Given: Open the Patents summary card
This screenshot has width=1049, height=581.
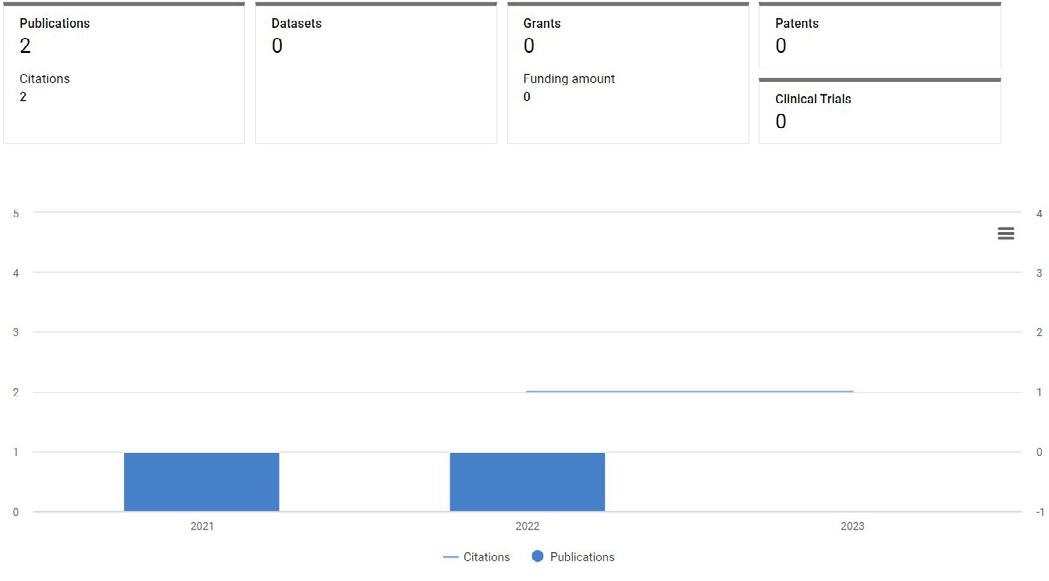Looking at the screenshot, I should pos(880,35).
